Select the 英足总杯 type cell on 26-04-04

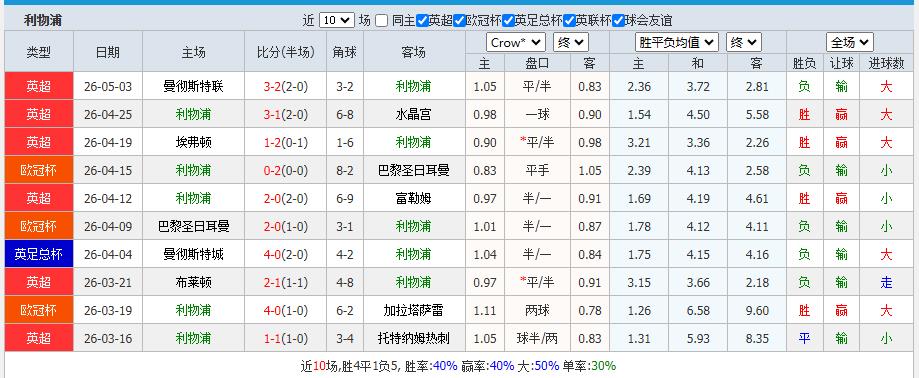(x=39, y=254)
